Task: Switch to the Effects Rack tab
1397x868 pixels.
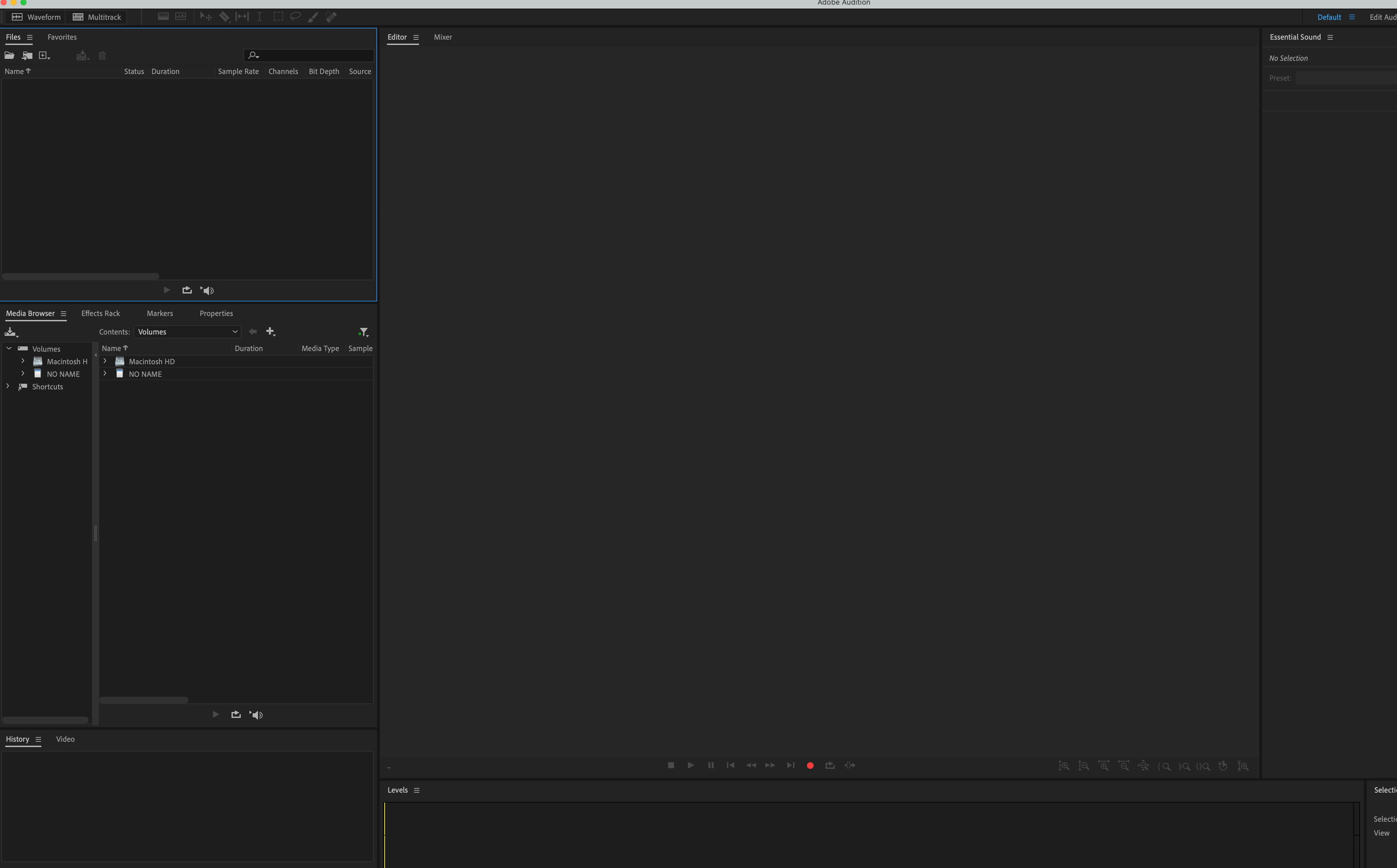Action: coord(101,313)
